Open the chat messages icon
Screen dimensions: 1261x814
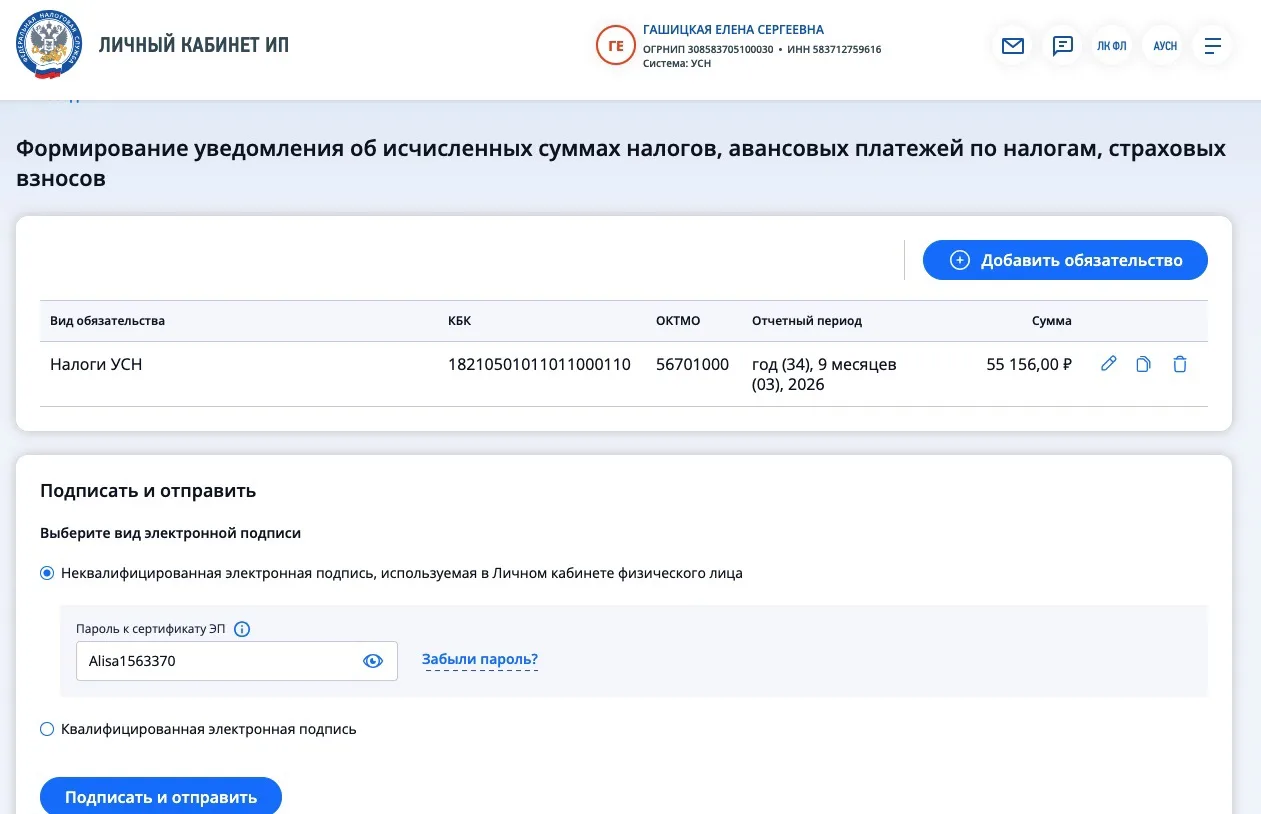coord(1062,46)
